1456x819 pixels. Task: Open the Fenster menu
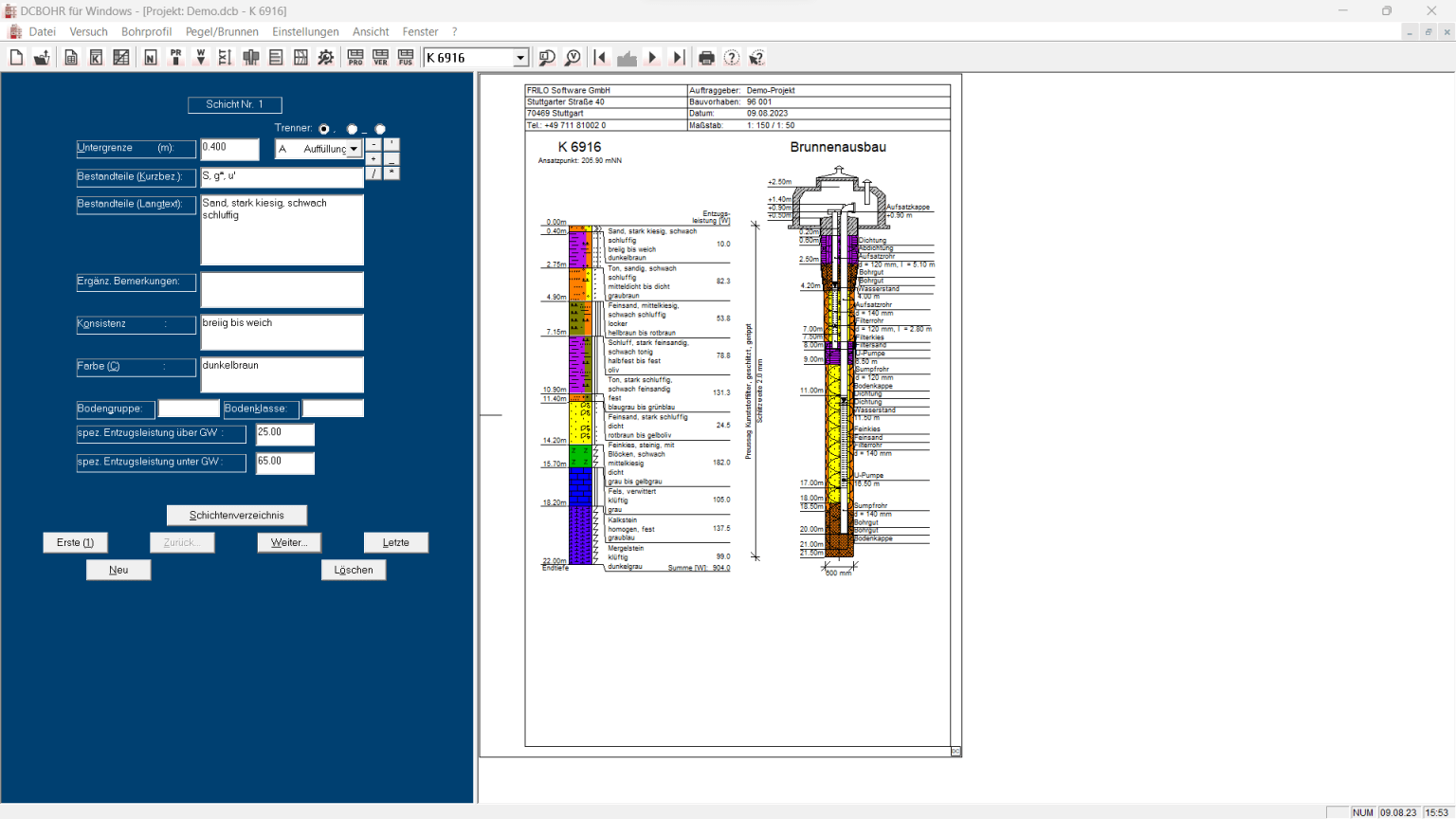pyautogui.click(x=420, y=32)
